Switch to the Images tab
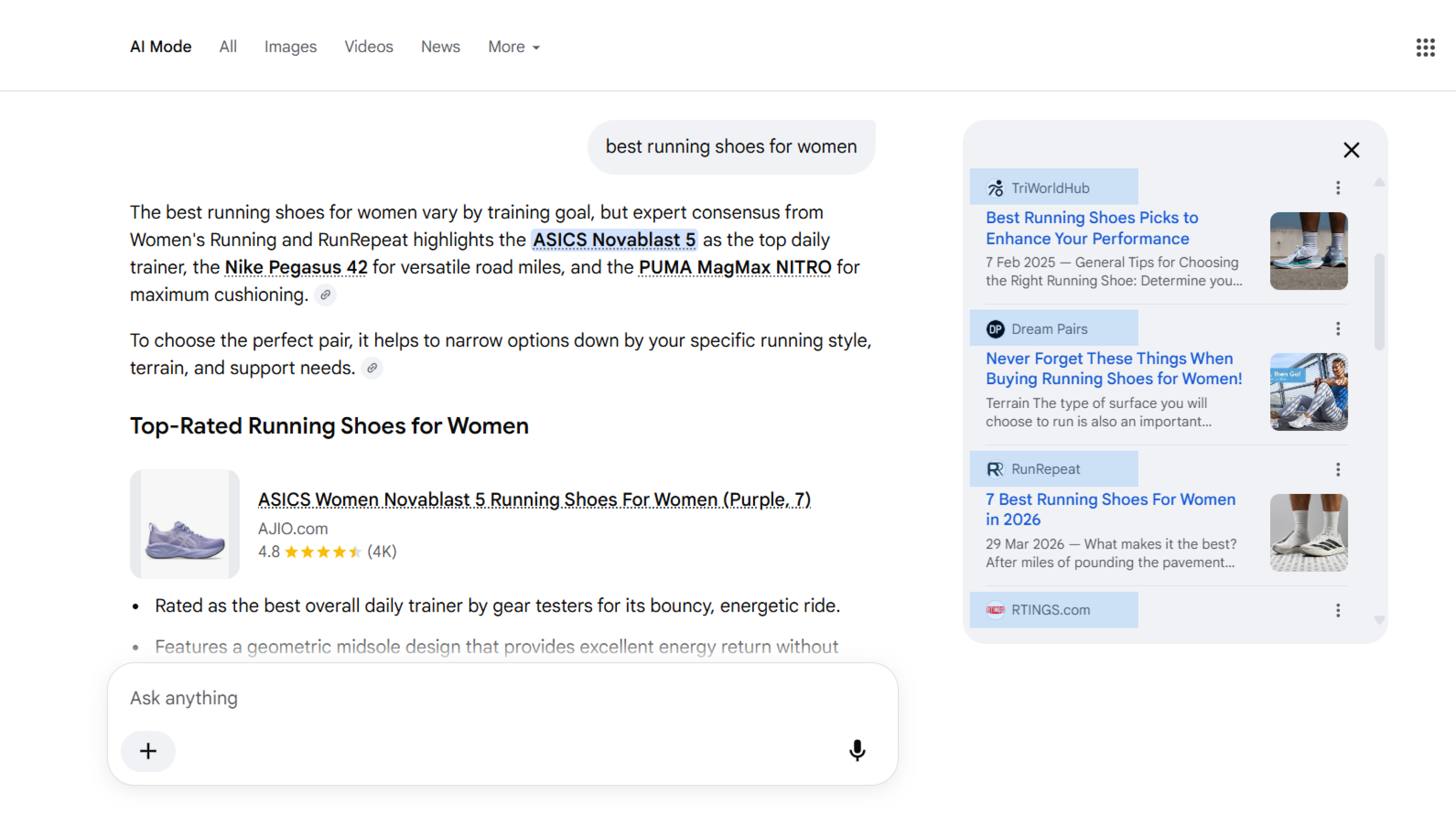1456x815 pixels. (x=290, y=47)
